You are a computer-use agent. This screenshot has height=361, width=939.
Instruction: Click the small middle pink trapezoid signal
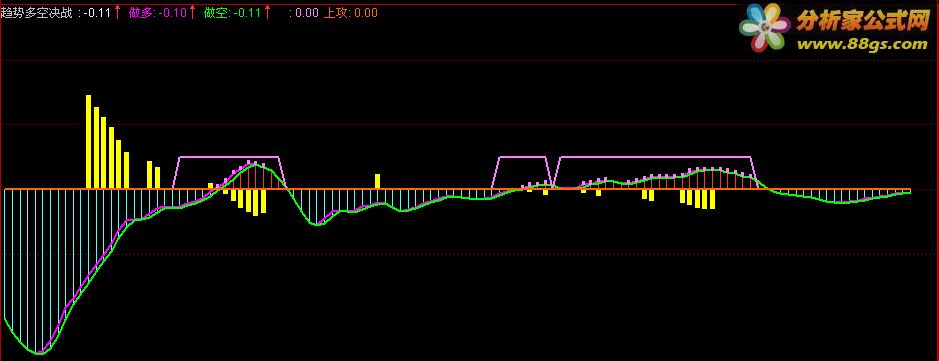(x=522, y=157)
